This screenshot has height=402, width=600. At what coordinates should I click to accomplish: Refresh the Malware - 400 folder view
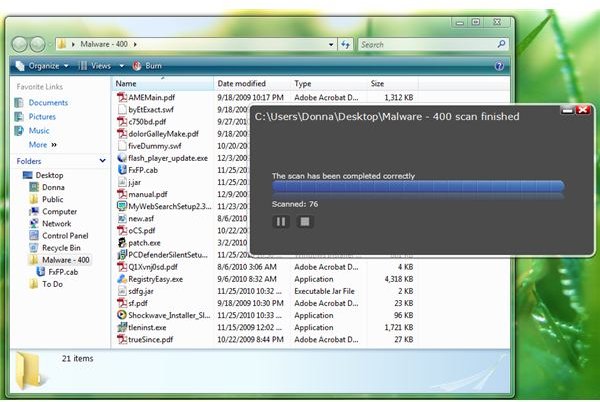345,45
